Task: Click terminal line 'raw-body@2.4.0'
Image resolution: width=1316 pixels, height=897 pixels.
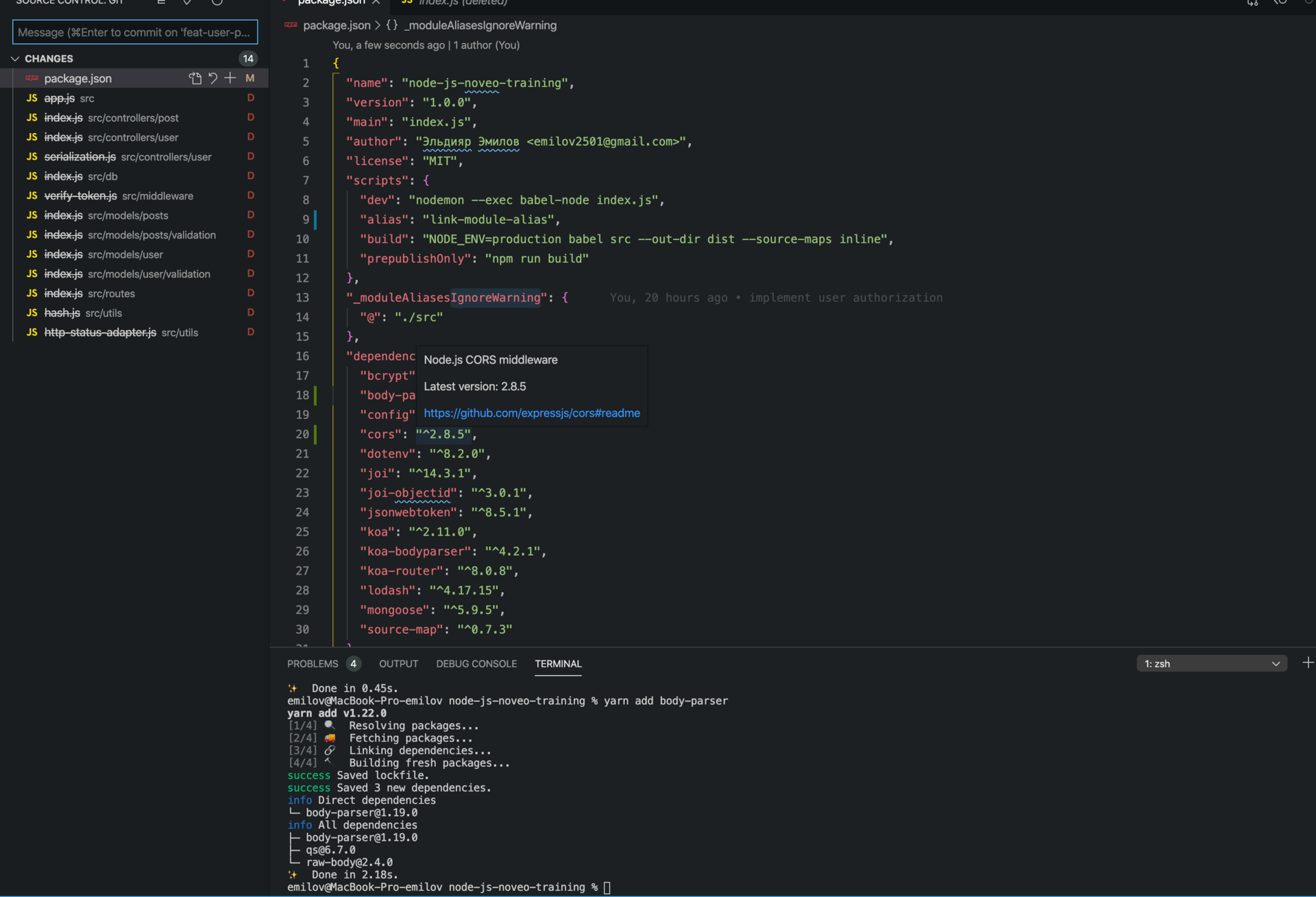Action: pos(350,862)
